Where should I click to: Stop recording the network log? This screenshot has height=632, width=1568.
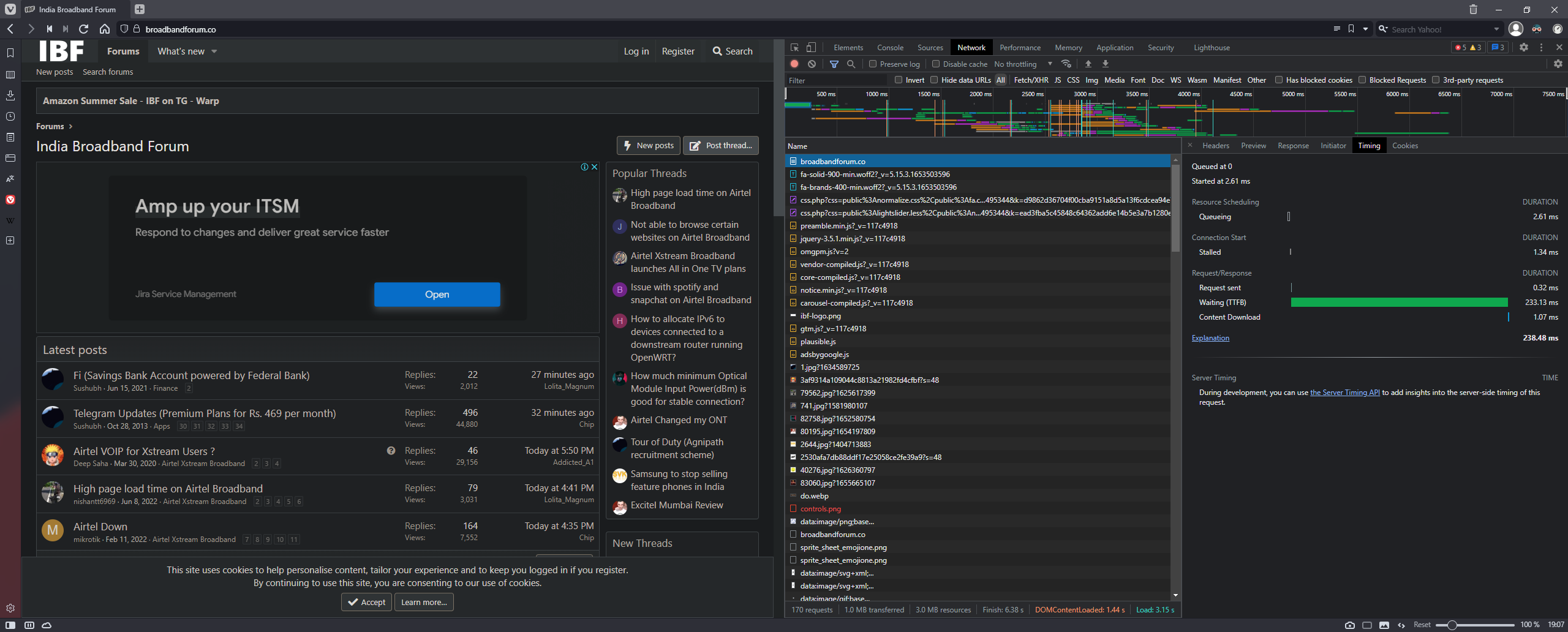794,64
